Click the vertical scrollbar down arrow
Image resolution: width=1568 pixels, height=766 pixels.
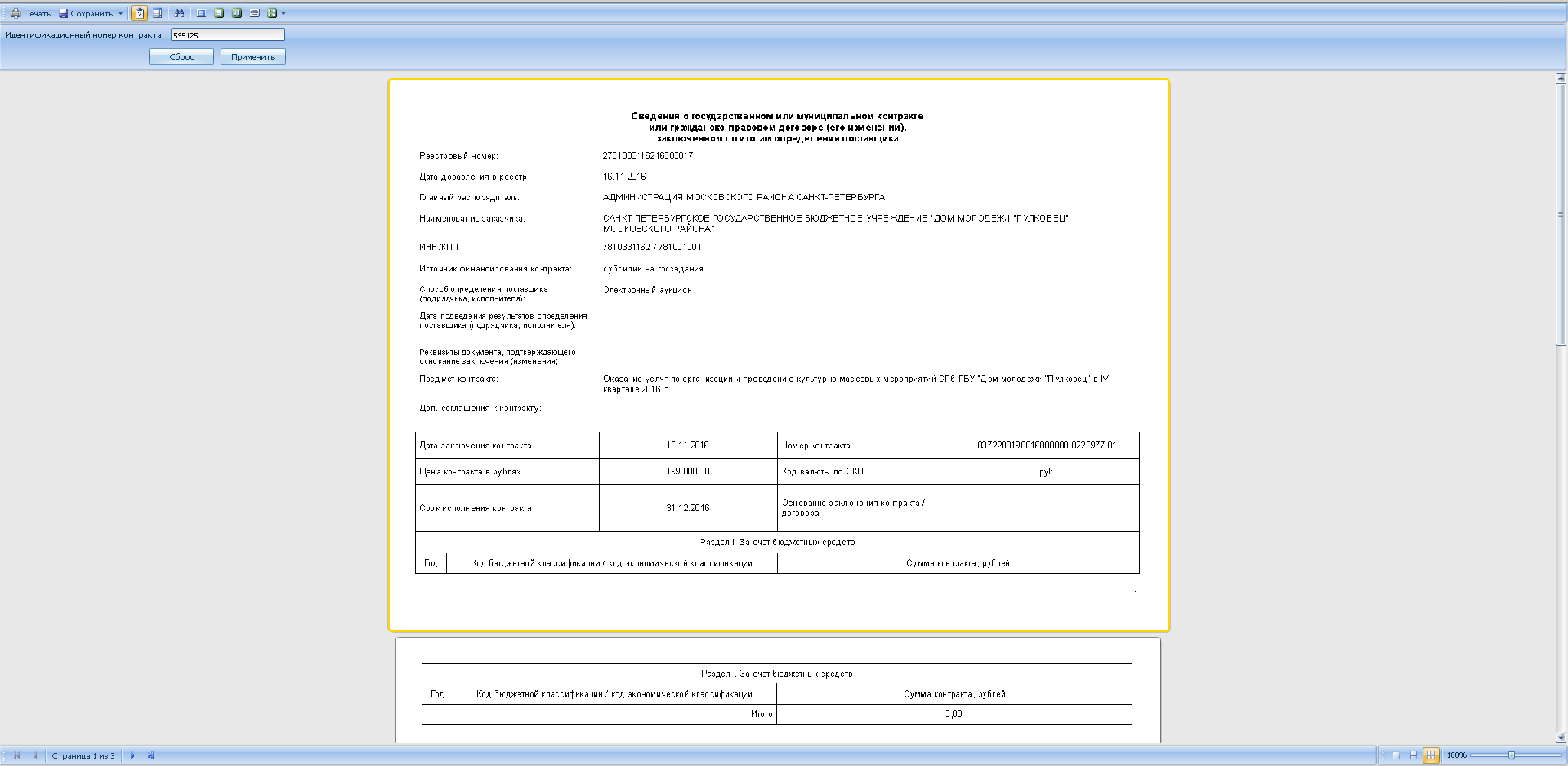click(x=1561, y=737)
